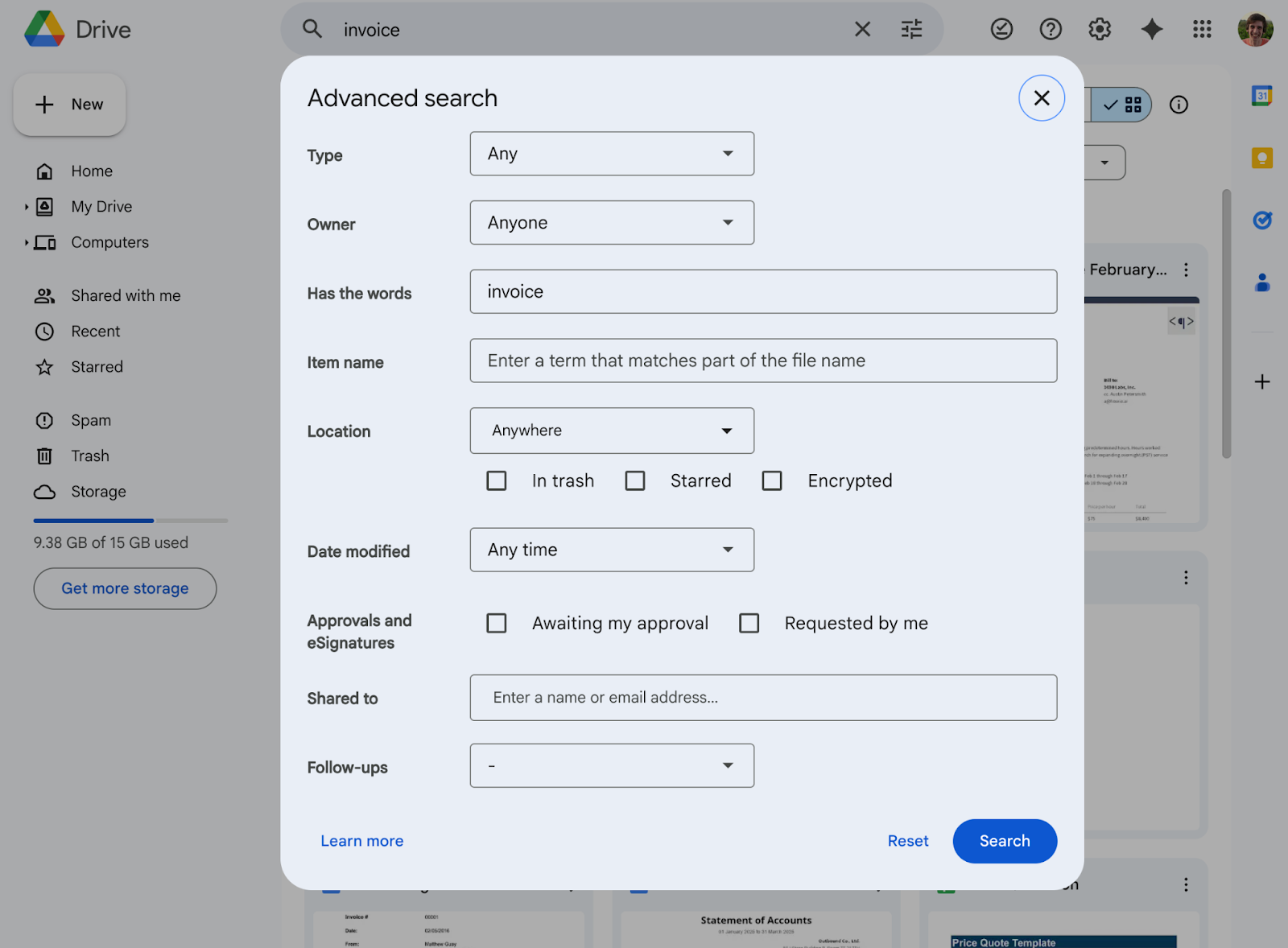The width and height of the screenshot is (1288, 948).
Task: Check the In trash checkbox
Action: pyautogui.click(x=497, y=480)
